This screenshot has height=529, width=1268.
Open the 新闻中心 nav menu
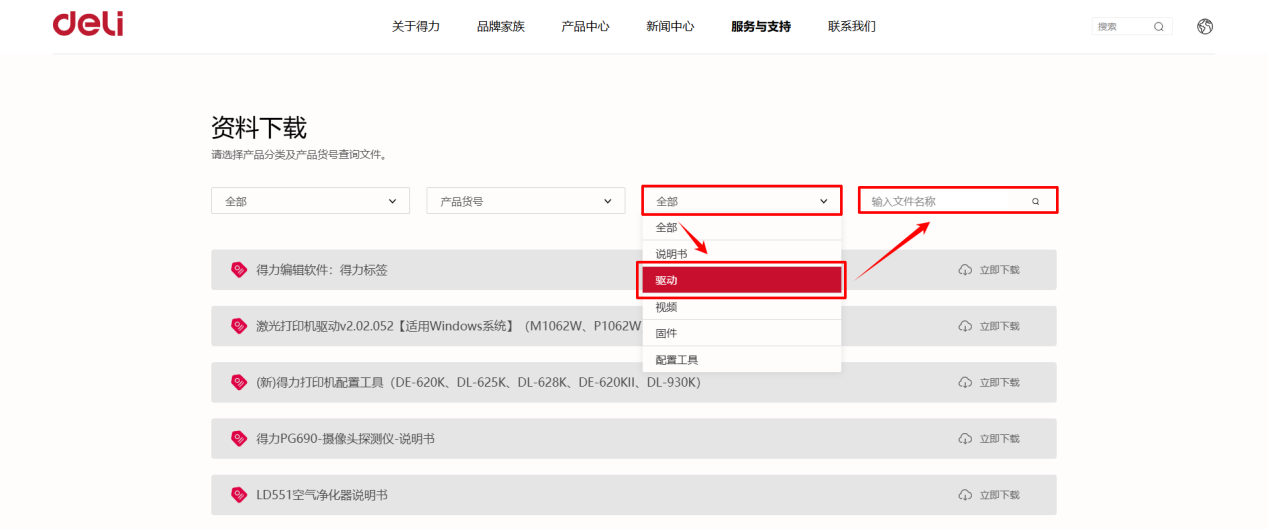coord(670,27)
